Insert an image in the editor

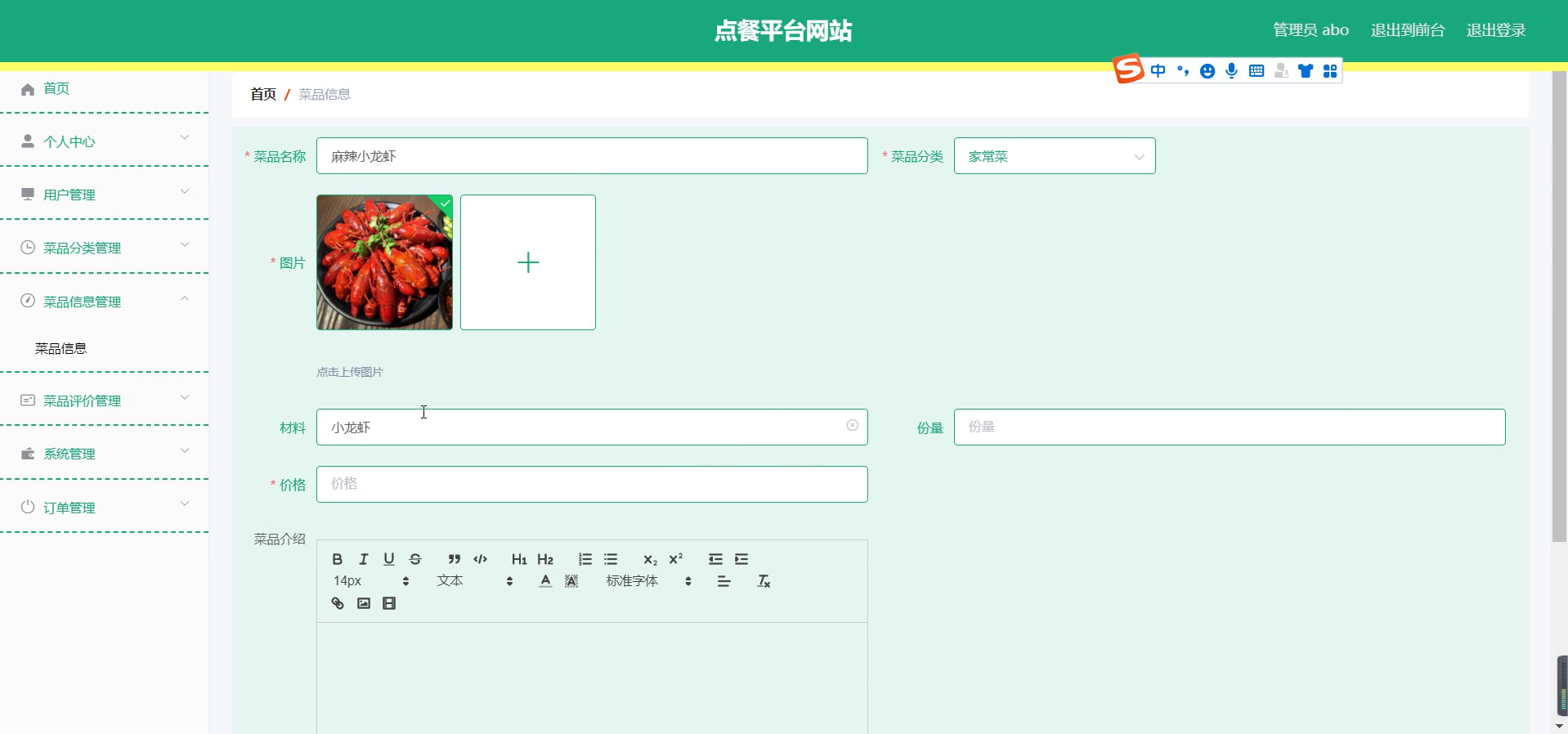364,603
